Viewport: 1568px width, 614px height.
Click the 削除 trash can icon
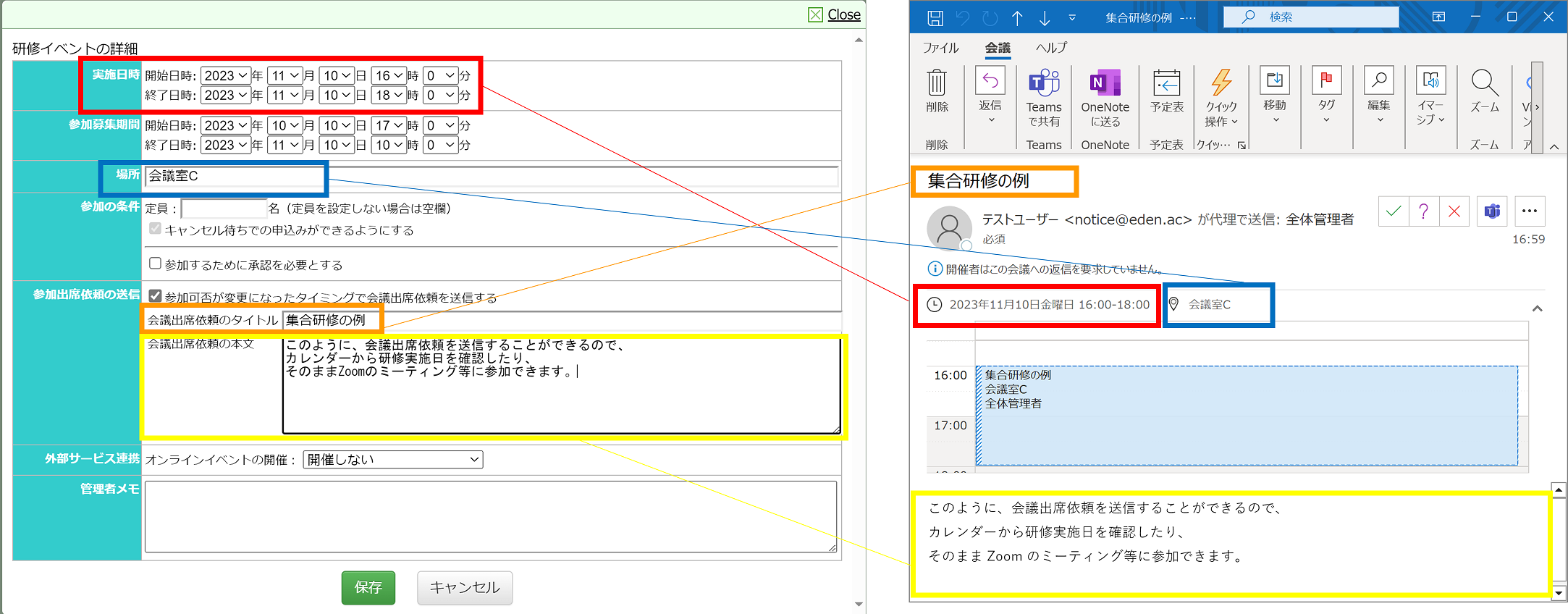click(937, 83)
